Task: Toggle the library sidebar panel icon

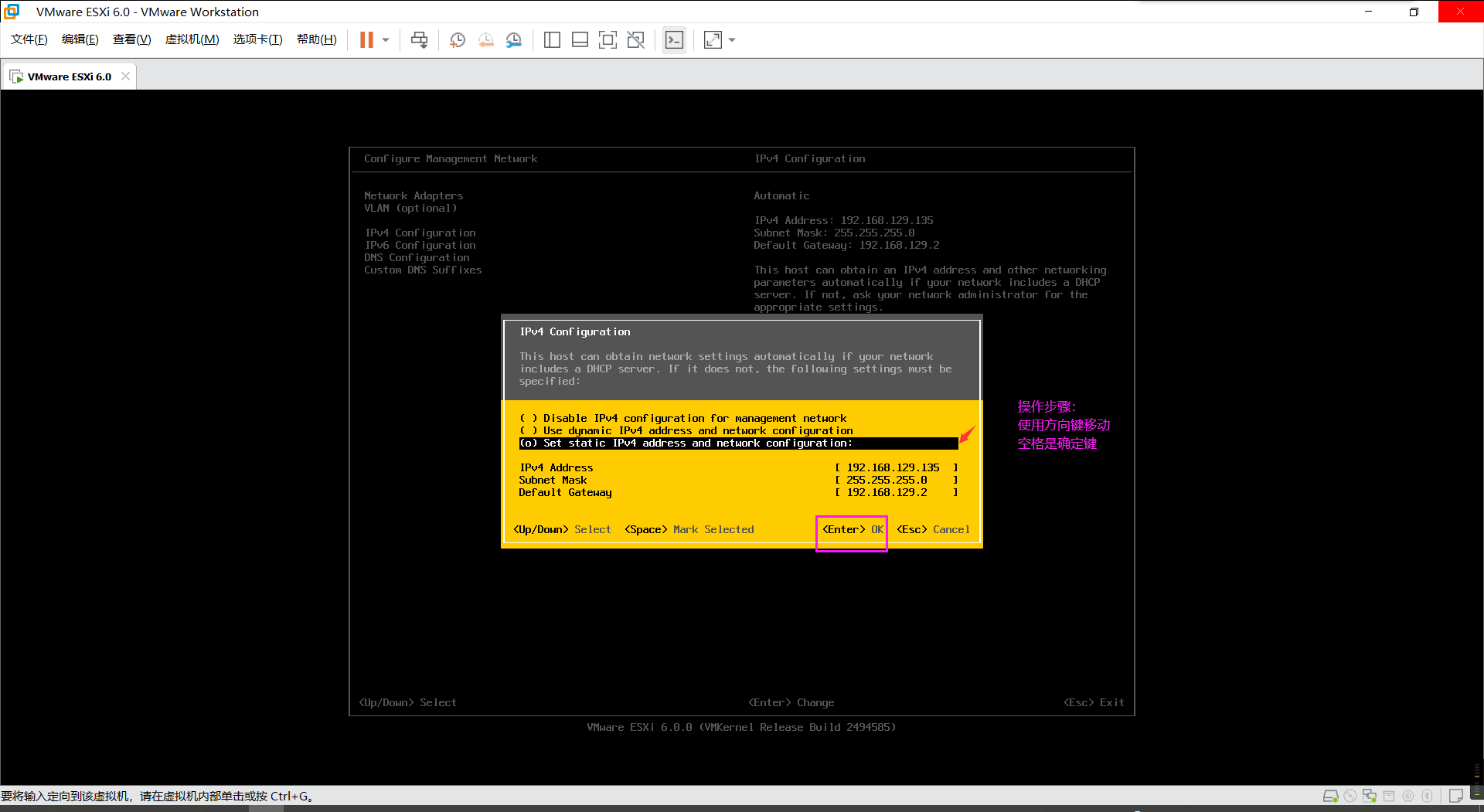Action: tap(552, 39)
